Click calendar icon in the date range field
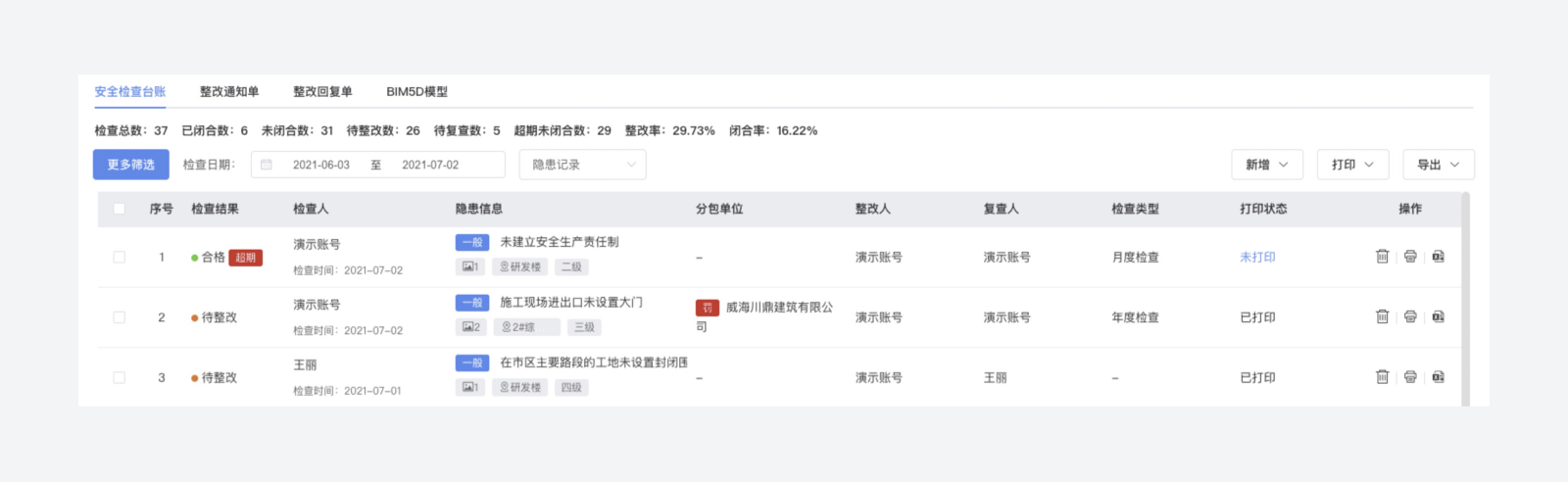 267,165
